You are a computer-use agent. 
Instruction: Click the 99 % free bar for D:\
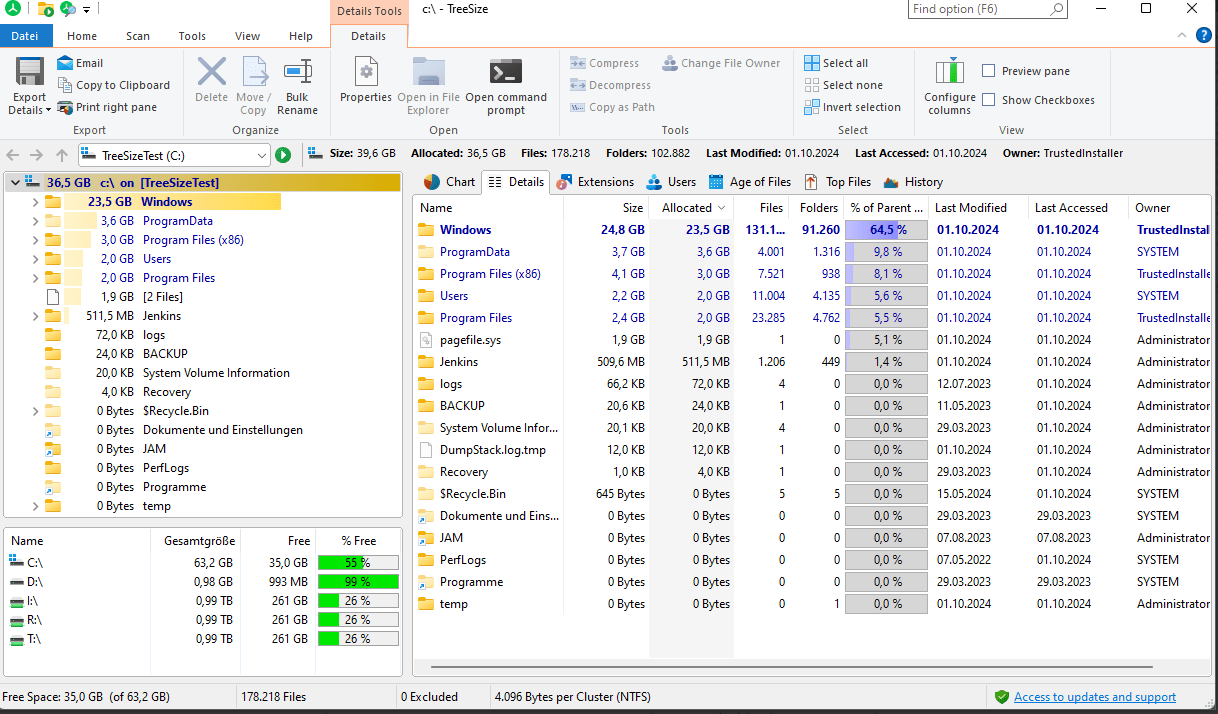[358, 582]
